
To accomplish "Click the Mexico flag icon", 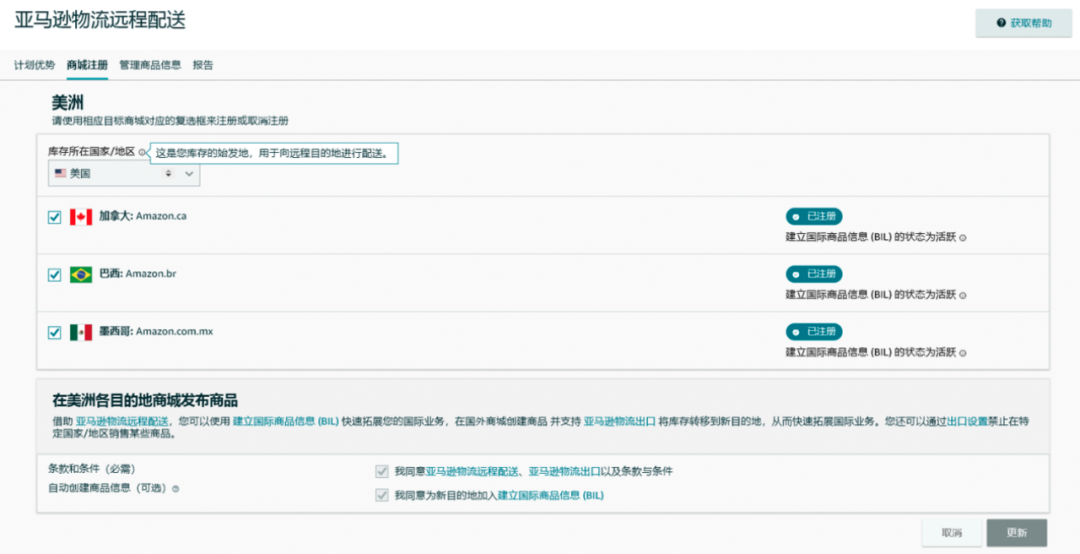I will pos(81,333).
